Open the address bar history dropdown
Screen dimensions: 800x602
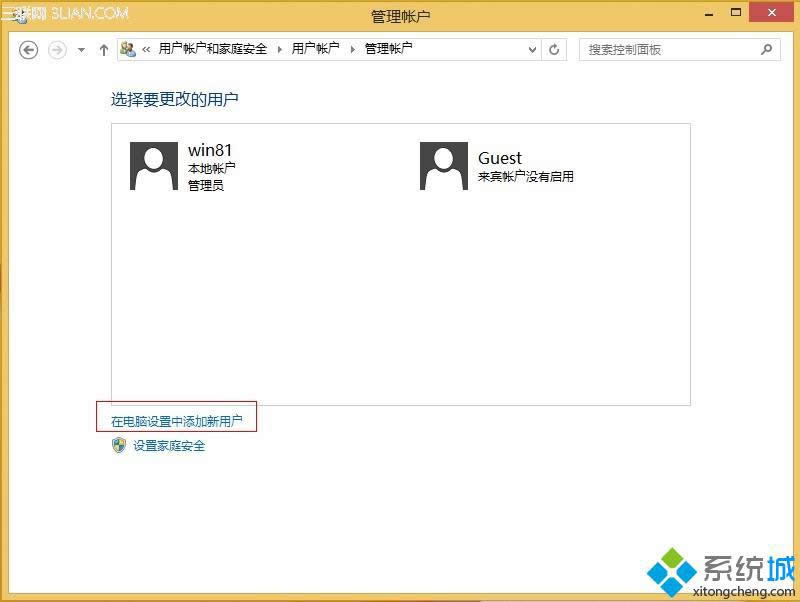pos(532,49)
